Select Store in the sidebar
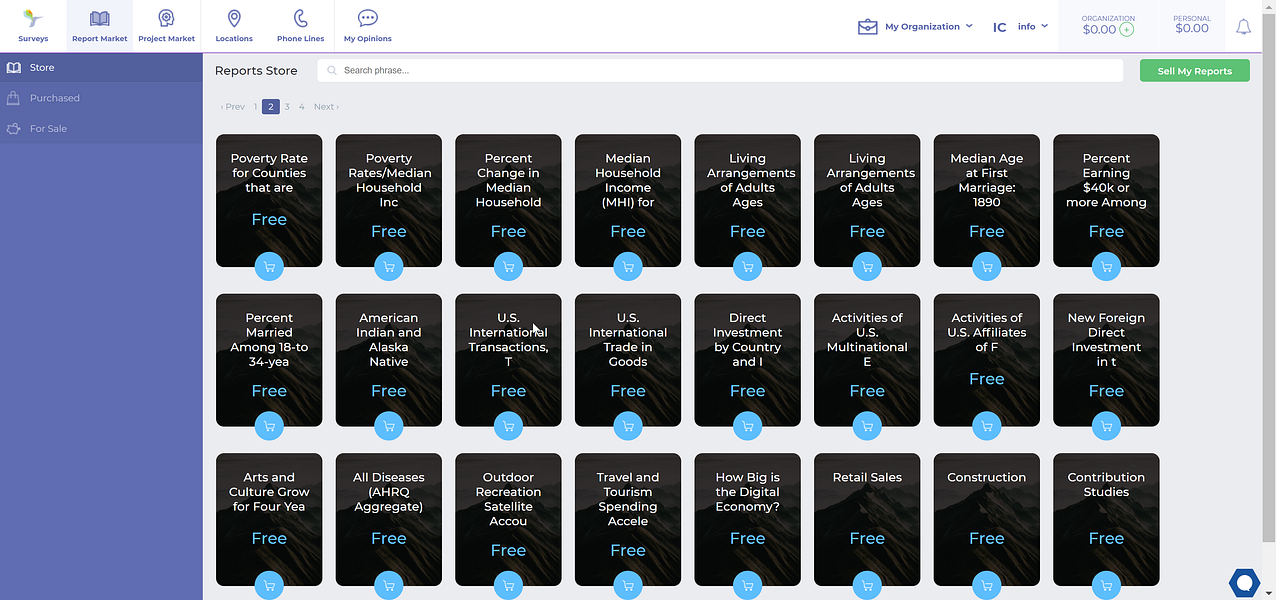 (x=101, y=68)
